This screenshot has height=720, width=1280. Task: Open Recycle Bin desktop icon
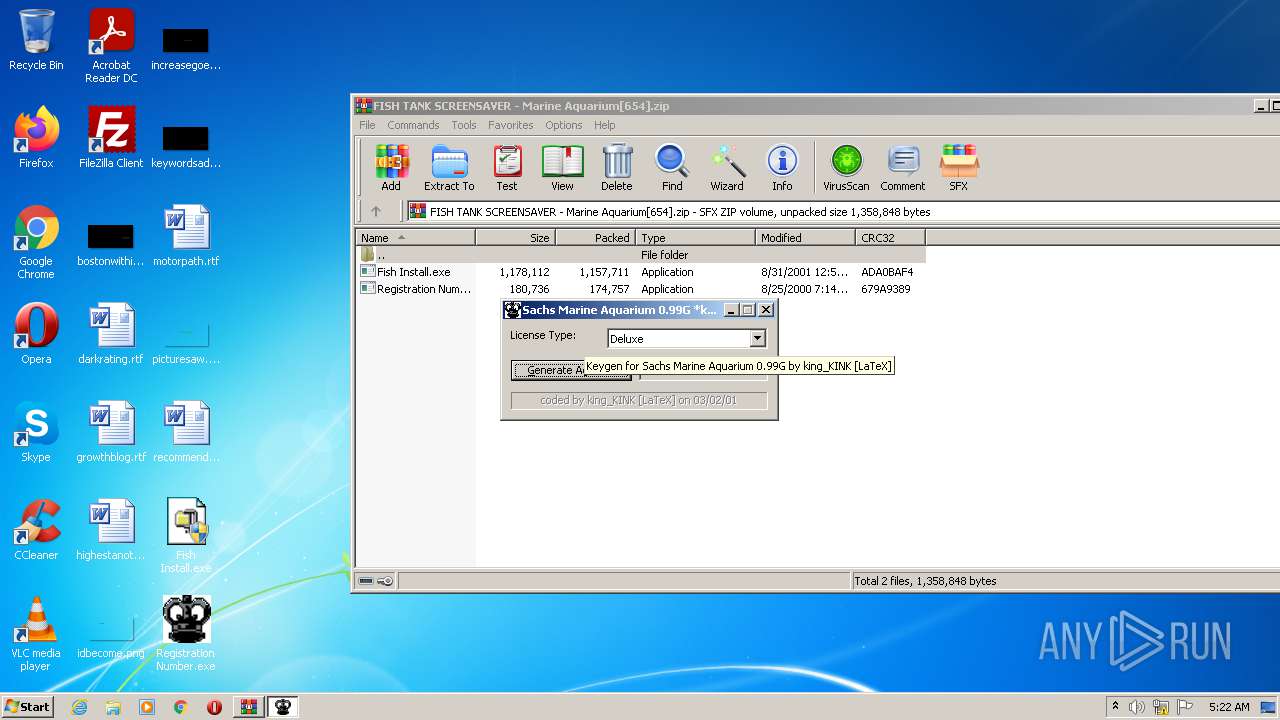click(x=36, y=41)
